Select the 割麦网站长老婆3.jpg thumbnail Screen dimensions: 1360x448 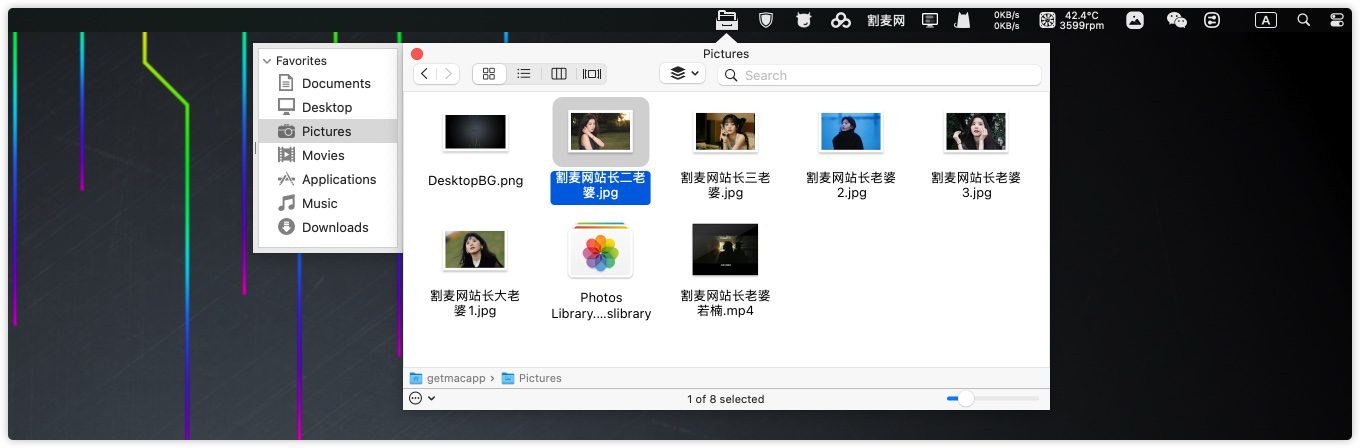click(x=976, y=131)
